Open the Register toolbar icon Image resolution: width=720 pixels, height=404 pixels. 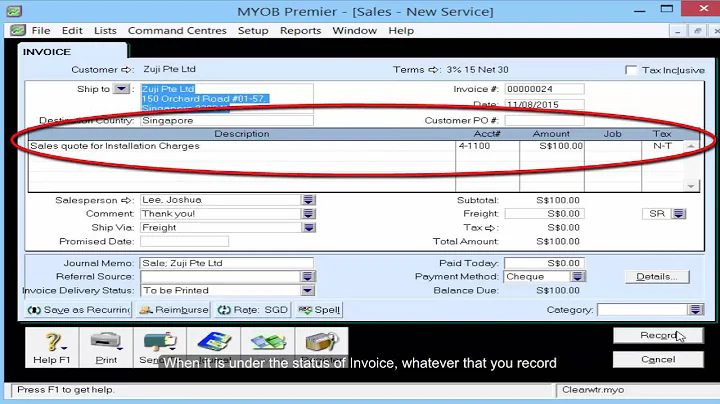coord(322,348)
